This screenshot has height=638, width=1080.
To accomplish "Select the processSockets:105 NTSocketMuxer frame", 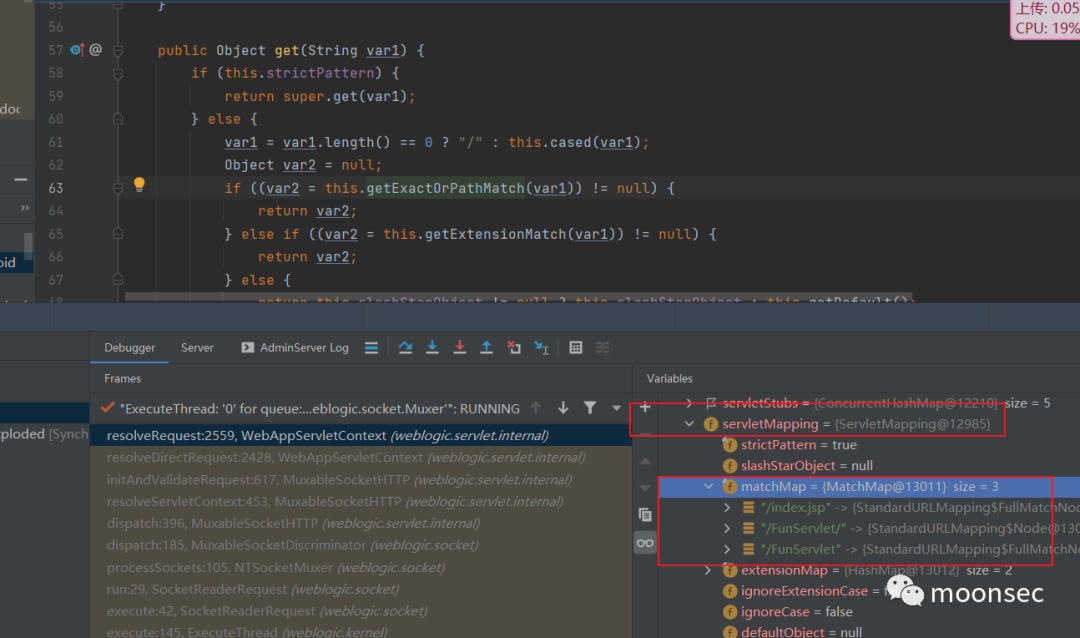I will click(x=361, y=568).
